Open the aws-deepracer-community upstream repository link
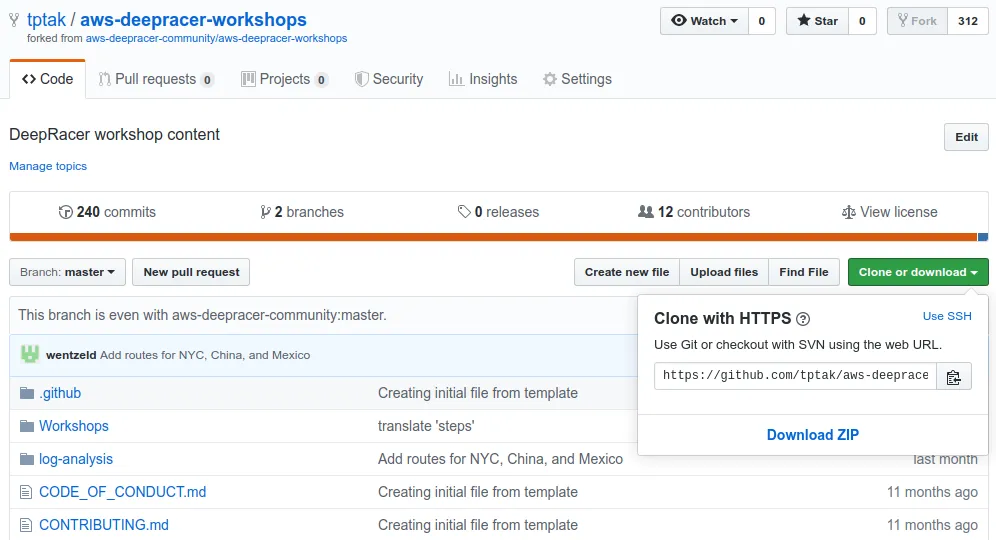996x540 pixels. point(217,39)
